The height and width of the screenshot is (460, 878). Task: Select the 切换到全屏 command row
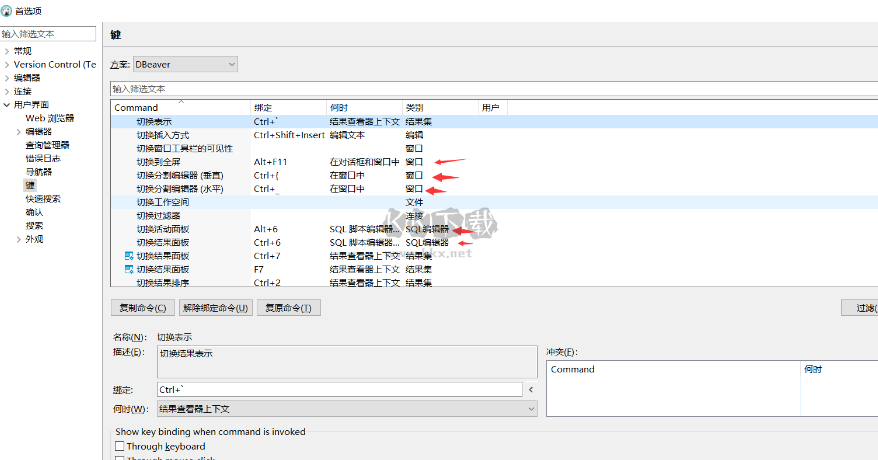[159, 162]
